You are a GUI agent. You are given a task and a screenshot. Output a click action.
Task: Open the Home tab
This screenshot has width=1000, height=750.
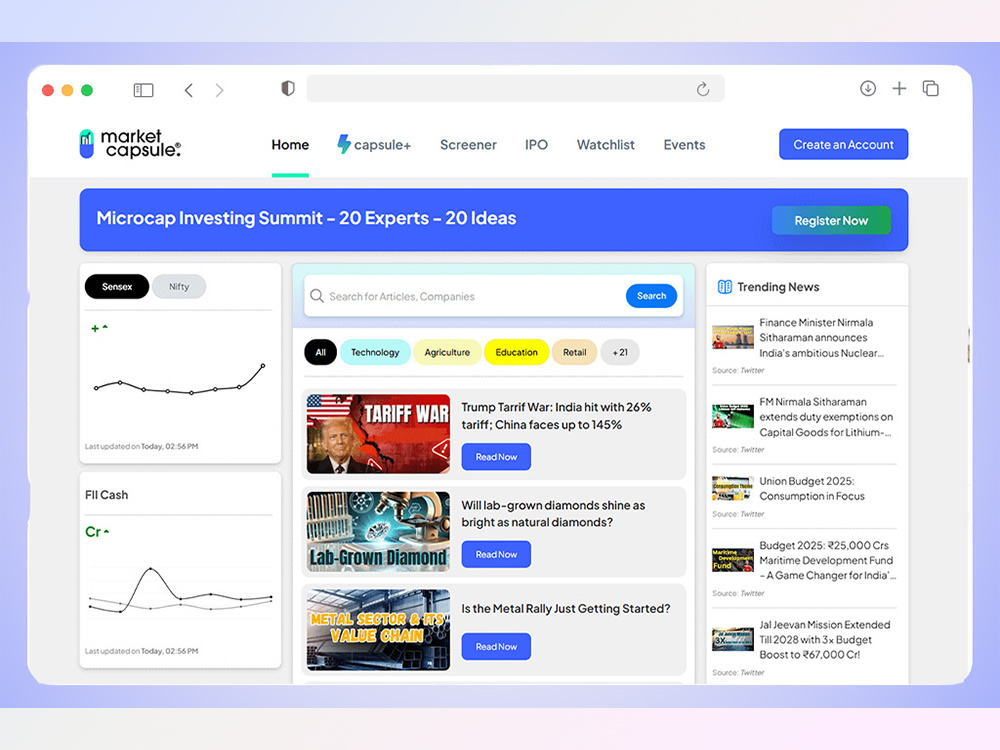pos(290,145)
